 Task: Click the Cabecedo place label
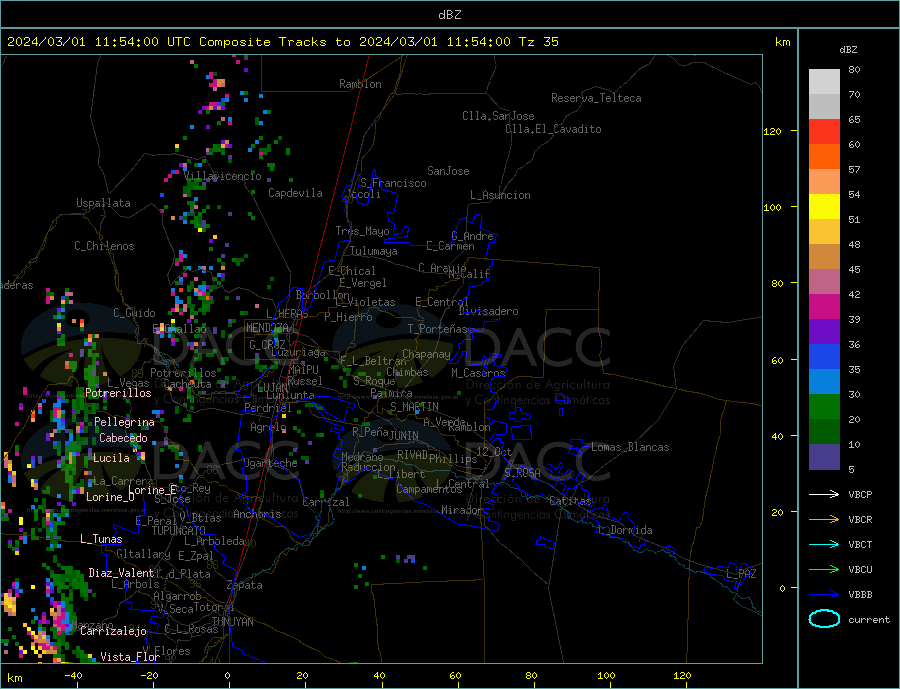click(x=123, y=438)
